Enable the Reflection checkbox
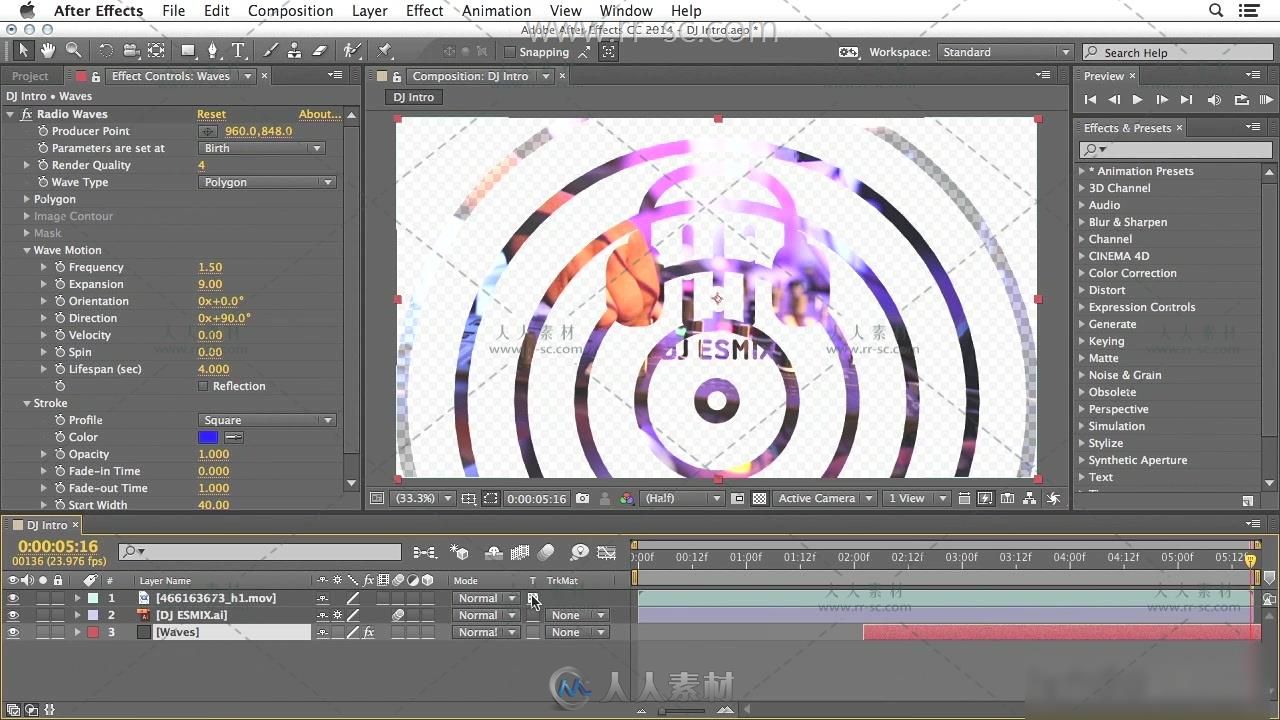Viewport: 1280px width, 720px height. tap(203, 386)
